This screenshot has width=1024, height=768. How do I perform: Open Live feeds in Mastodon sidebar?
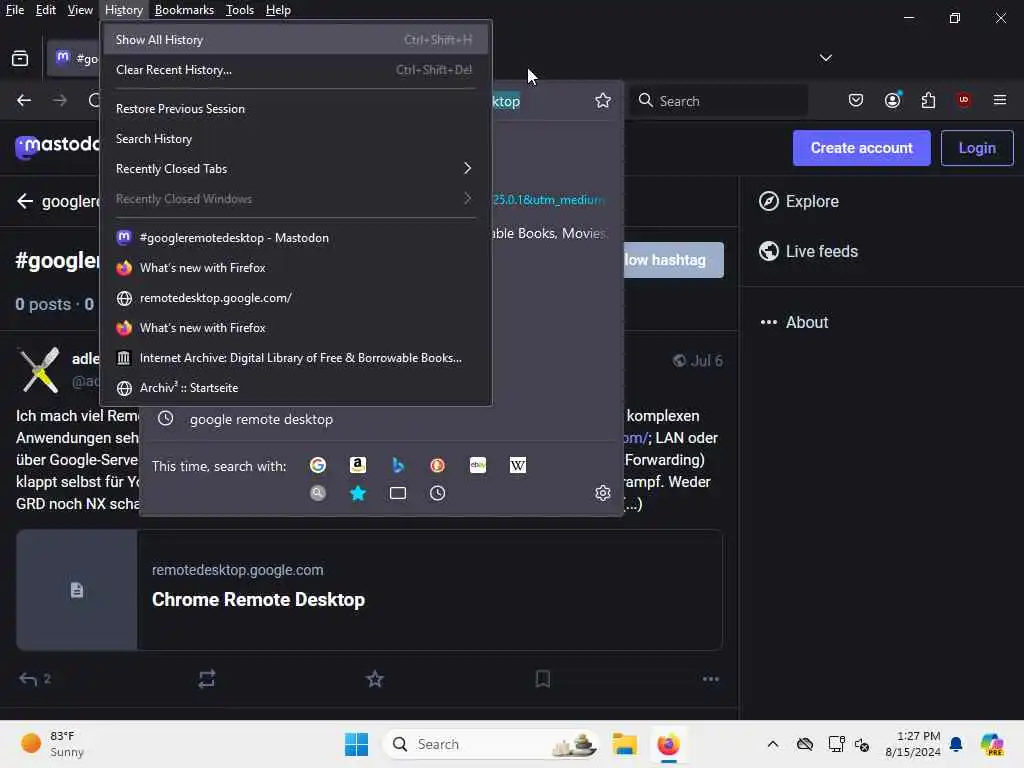pyautogui.click(x=808, y=251)
